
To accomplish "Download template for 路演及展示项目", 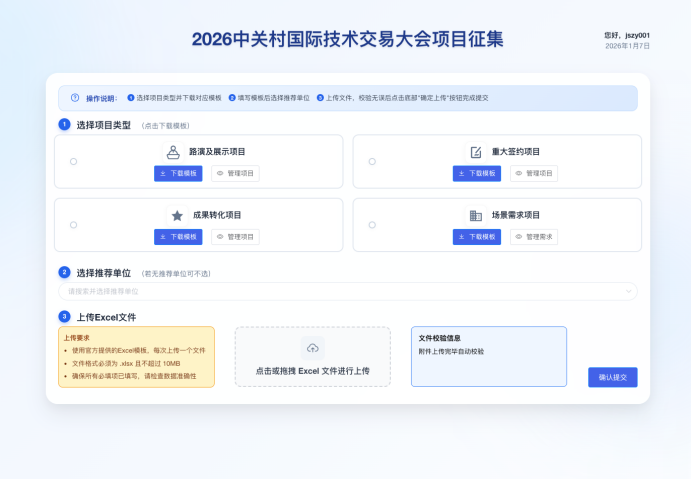I will click(x=178, y=173).
